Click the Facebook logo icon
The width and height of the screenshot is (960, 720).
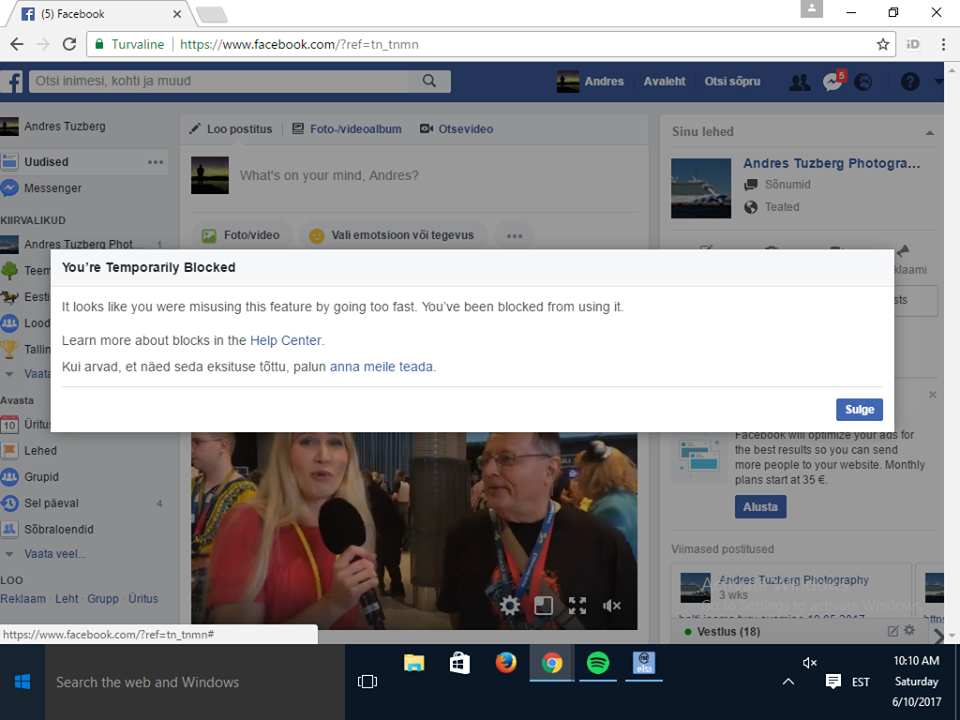pyautogui.click(x=12, y=81)
